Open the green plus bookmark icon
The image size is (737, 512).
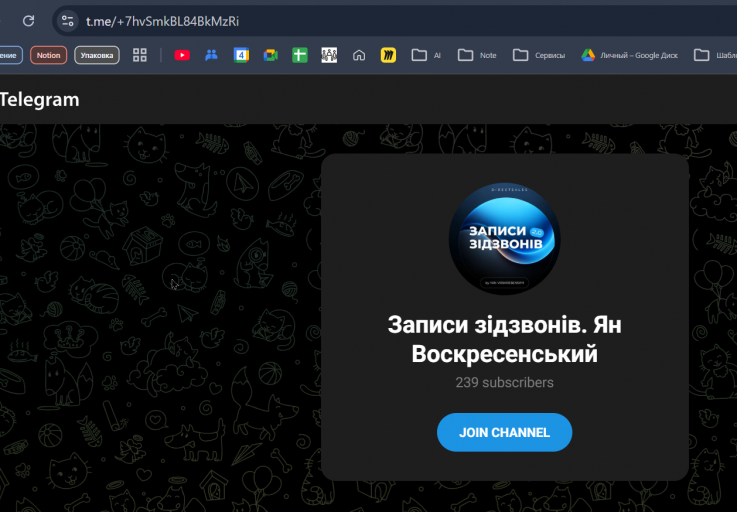click(x=300, y=55)
